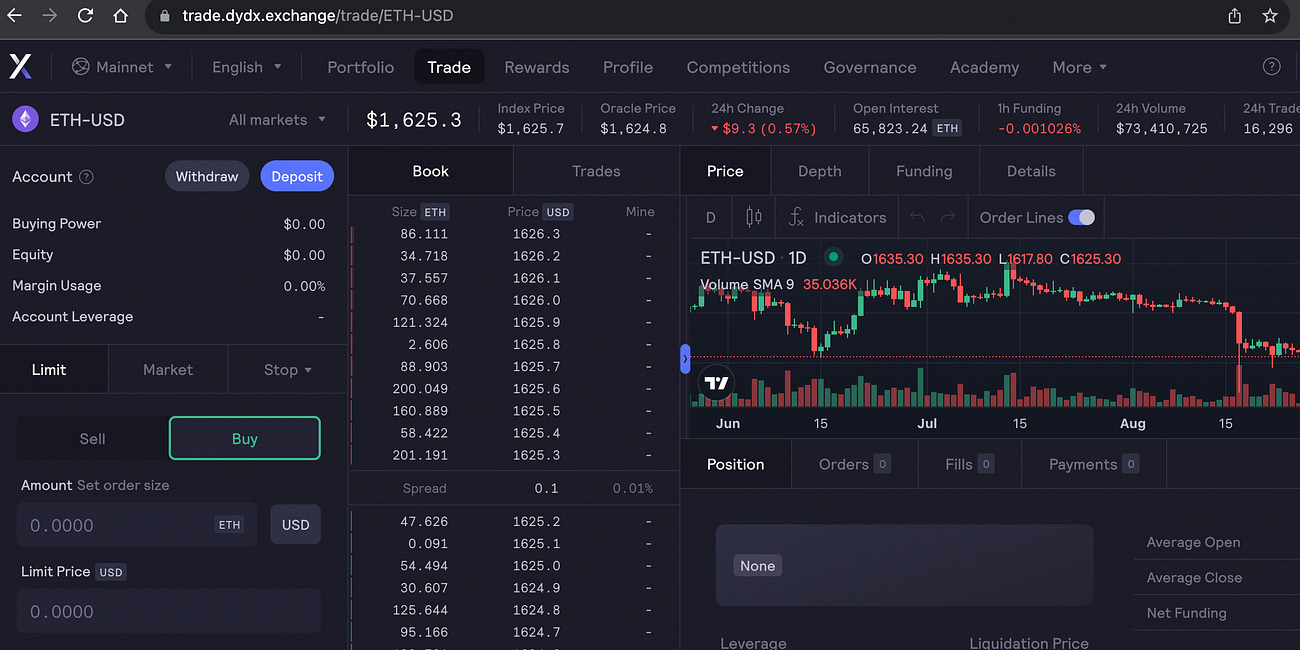Viewport: 1300px width, 650px height.
Task: Click the chart redo arrow
Action: (x=948, y=217)
